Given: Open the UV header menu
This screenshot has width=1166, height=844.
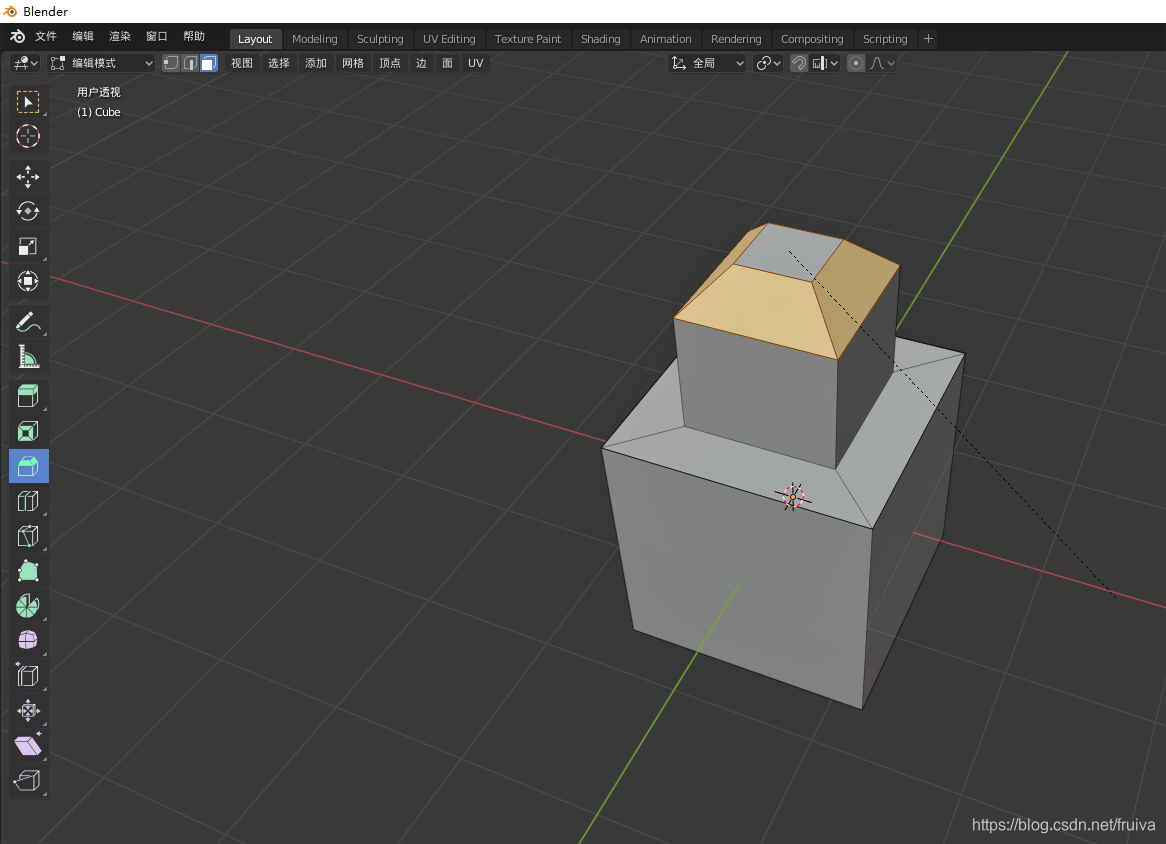Looking at the screenshot, I should (476, 63).
